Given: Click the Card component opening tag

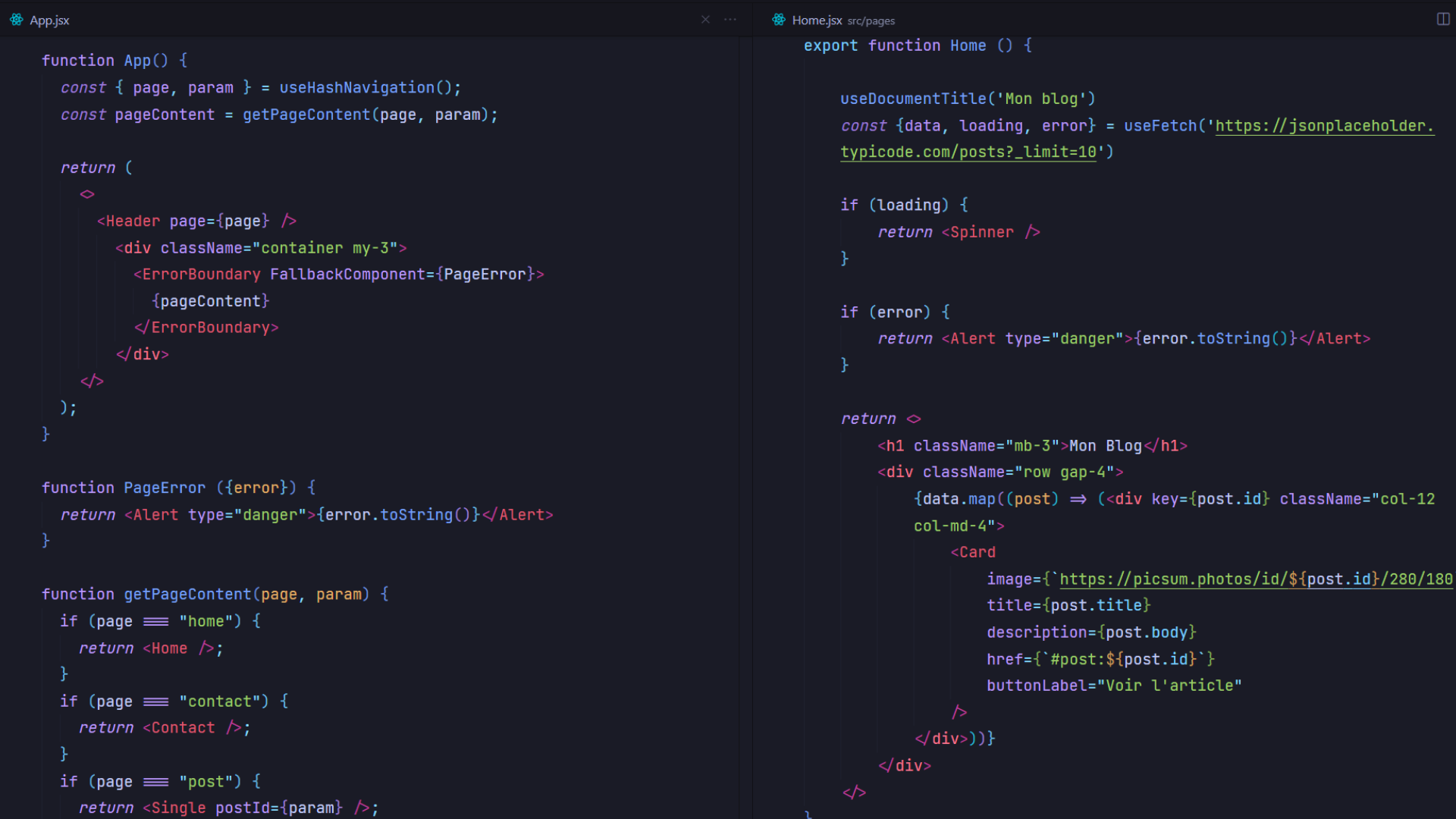Looking at the screenshot, I should point(977,553).
